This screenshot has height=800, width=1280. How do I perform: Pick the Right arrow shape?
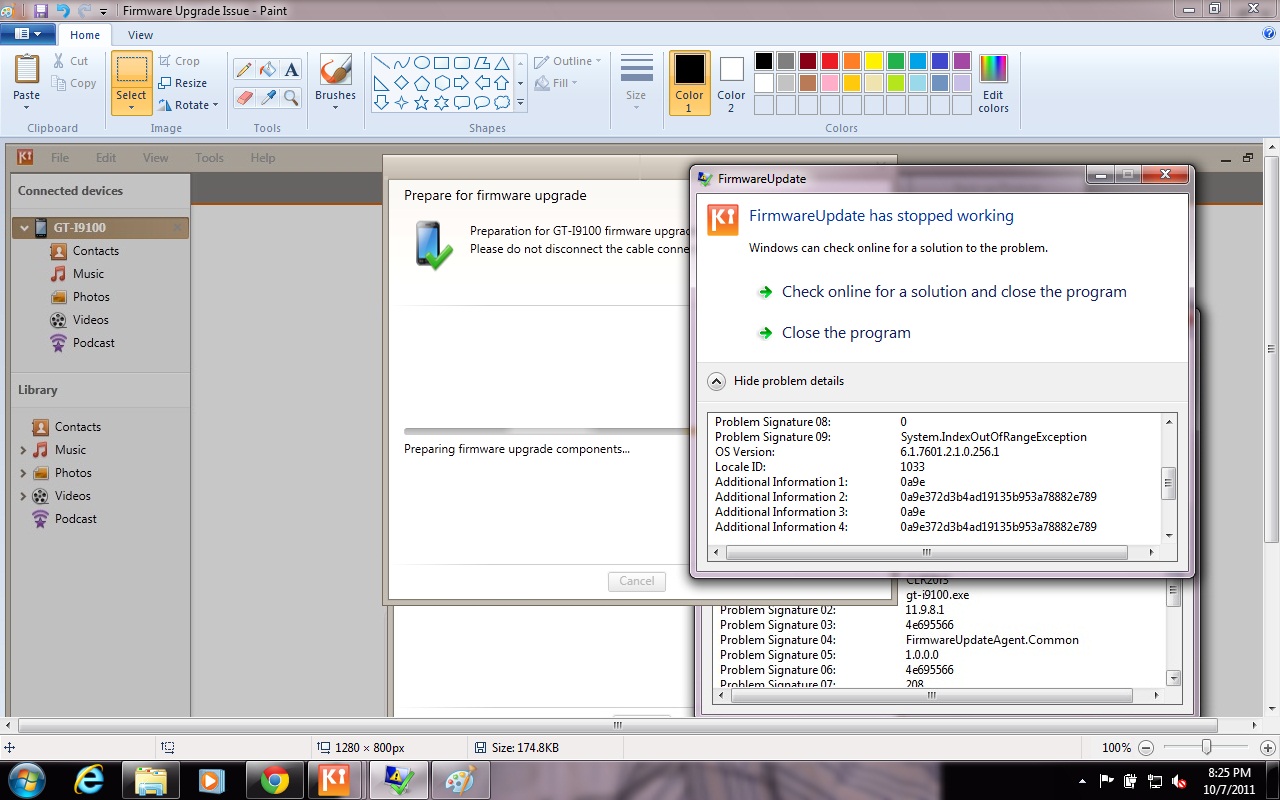461,82
